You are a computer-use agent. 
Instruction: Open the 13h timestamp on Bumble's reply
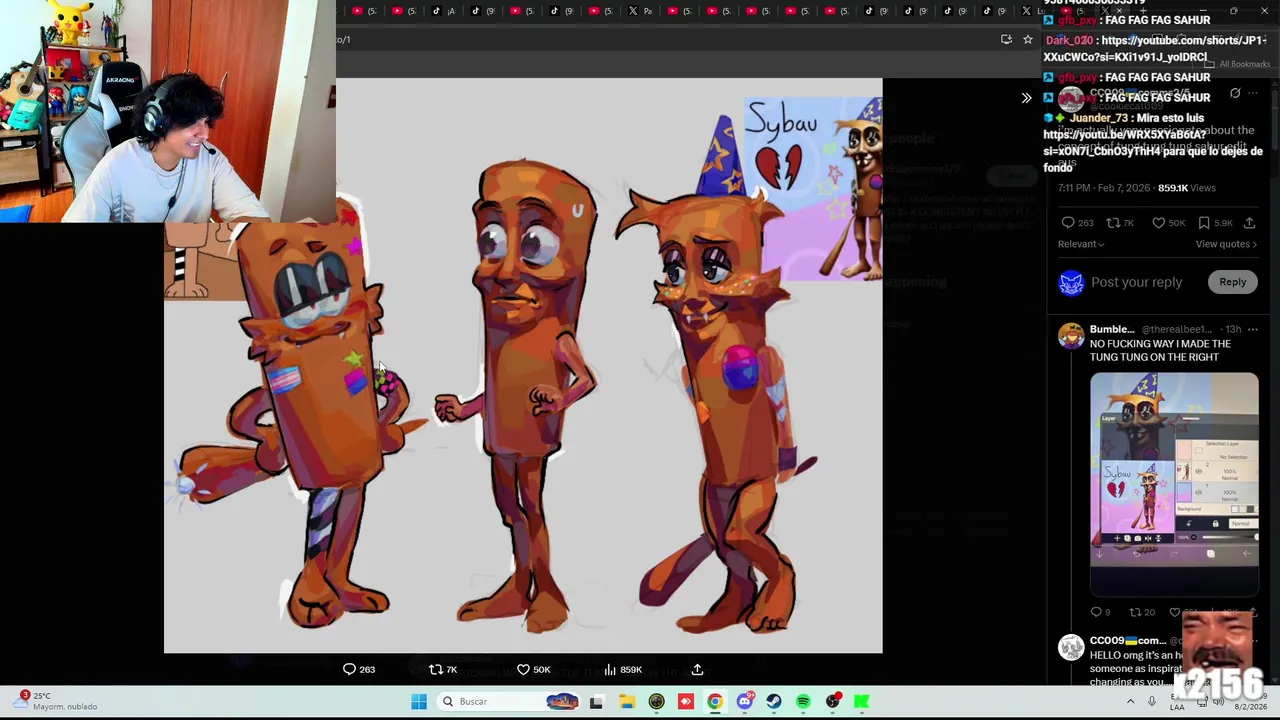[1233, 329]
